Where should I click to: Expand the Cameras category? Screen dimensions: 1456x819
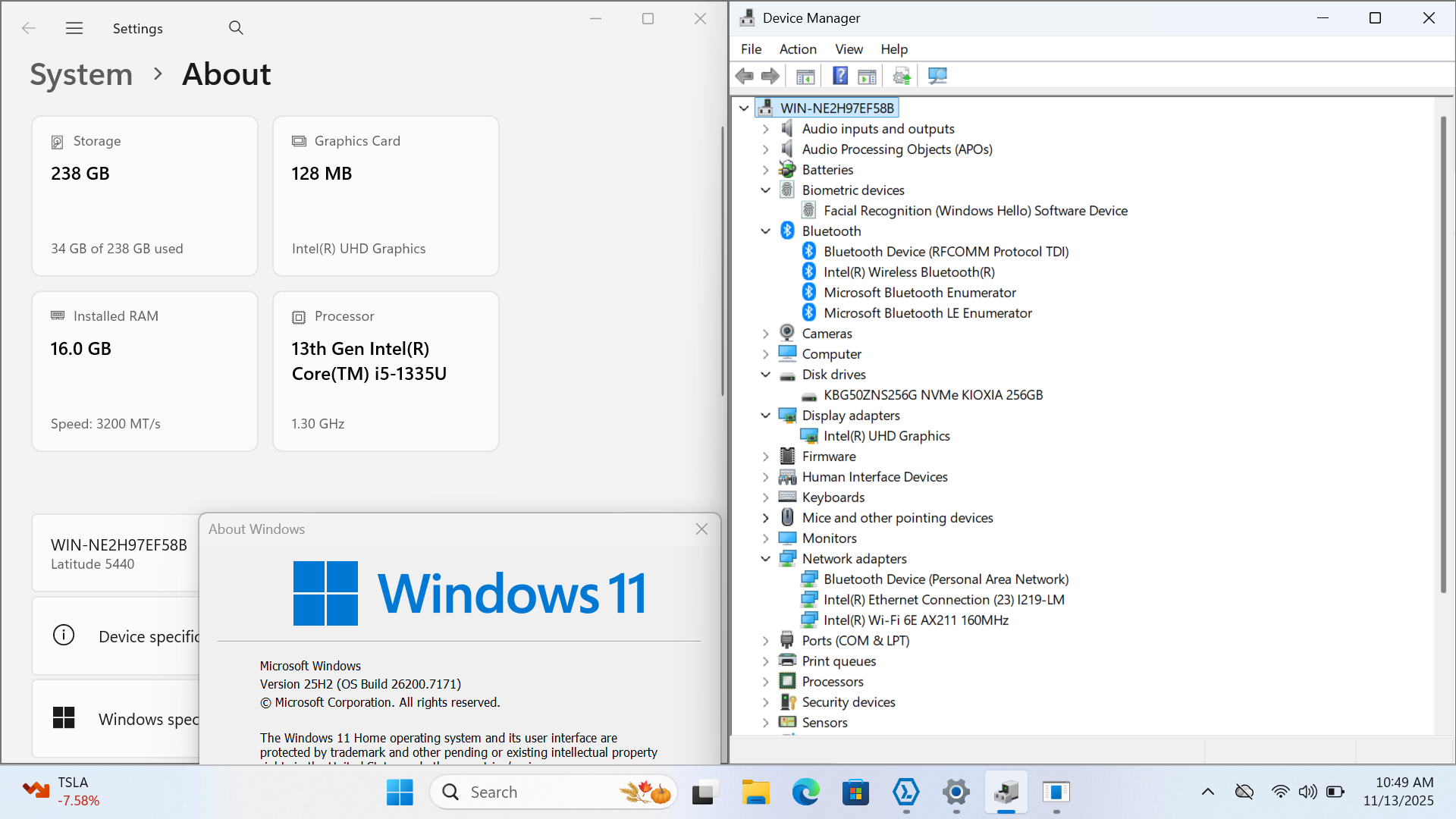765,334
